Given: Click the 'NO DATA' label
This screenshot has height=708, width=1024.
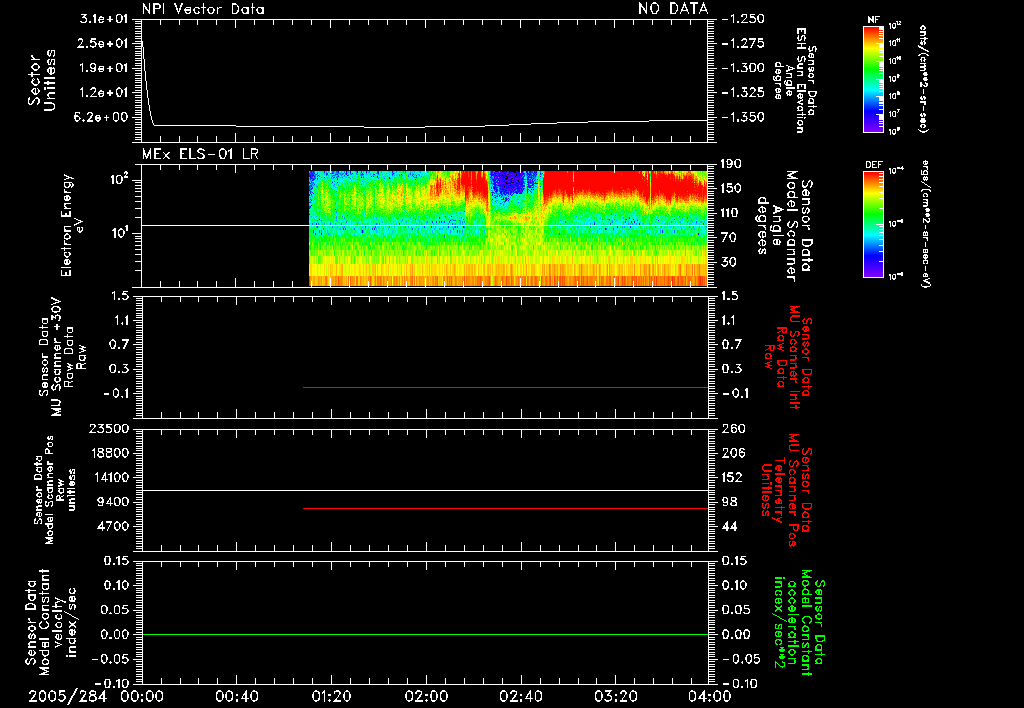Looking at the screenshot, I should point(673,9).
